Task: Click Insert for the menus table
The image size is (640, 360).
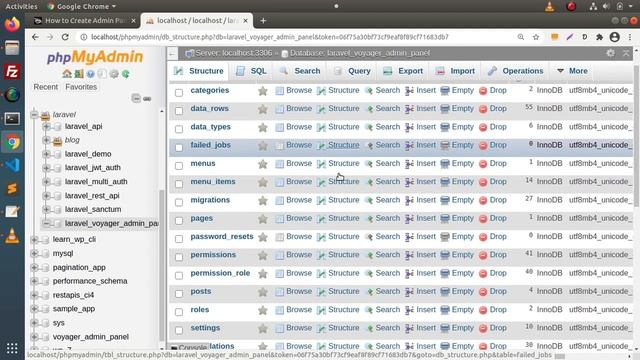Action: (421, 163)
